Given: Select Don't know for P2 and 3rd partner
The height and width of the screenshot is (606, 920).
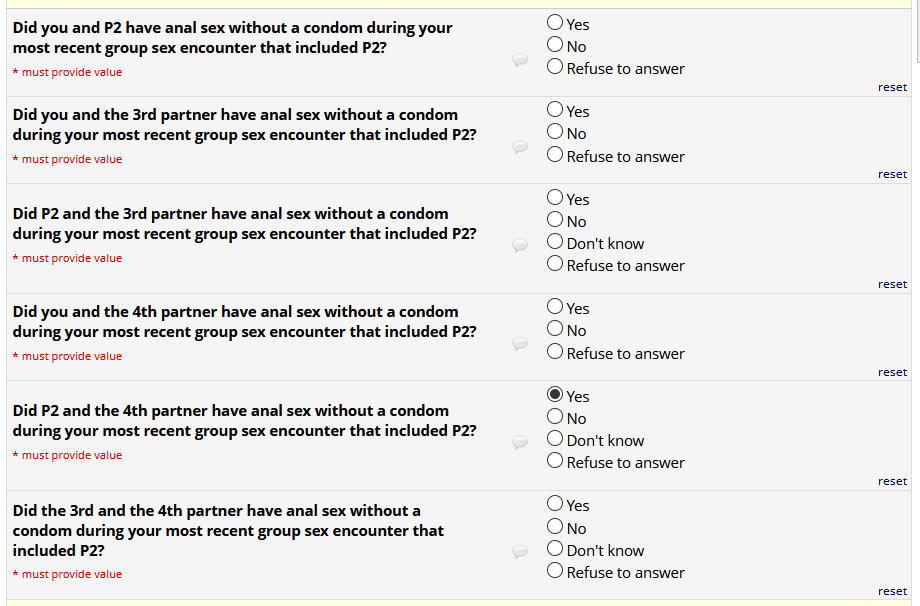Looking at the screenshot, I should [555, 243].
